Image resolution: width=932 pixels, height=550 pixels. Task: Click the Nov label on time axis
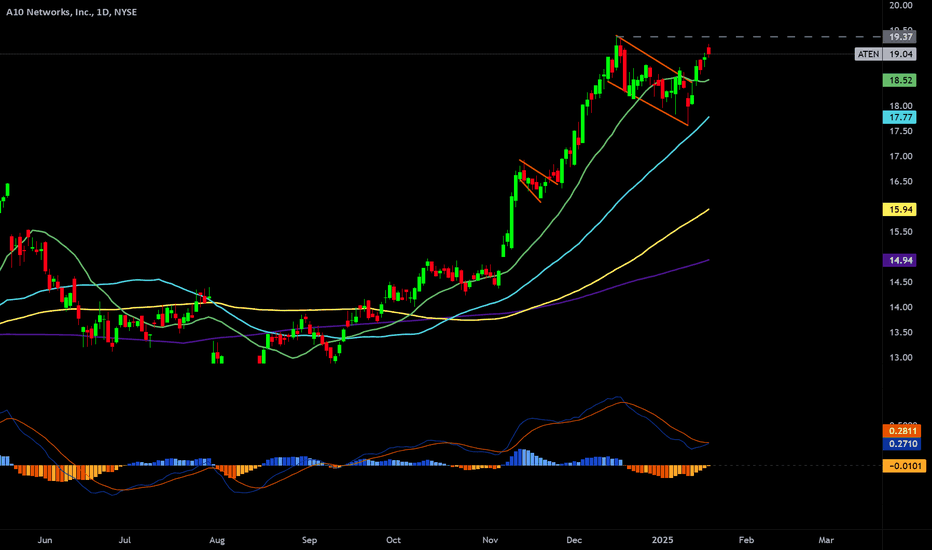(490, 540)
